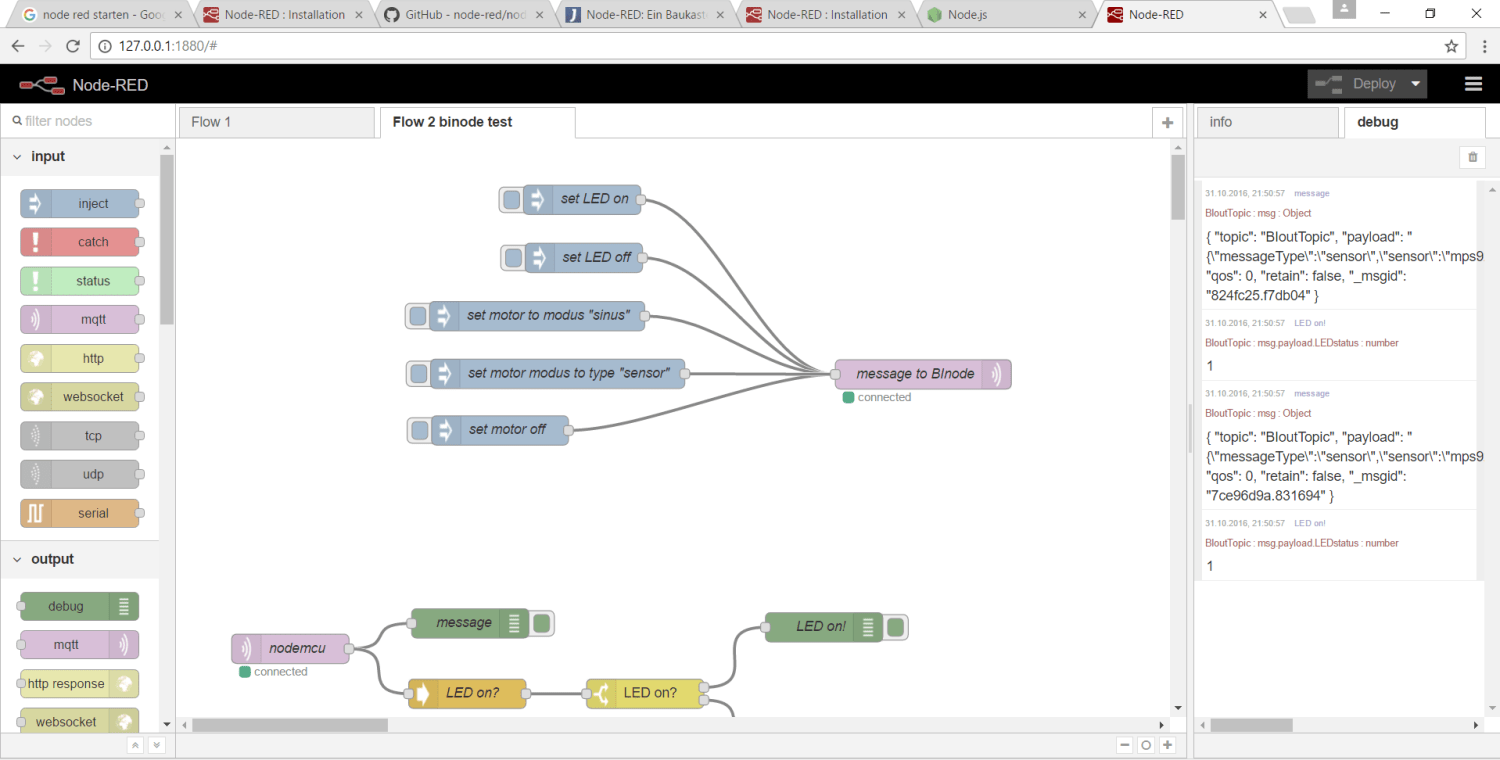The height and width of the screenshot is (760, 1500).
Task: Select the inject node from the input palette
Action: [80, 203]
